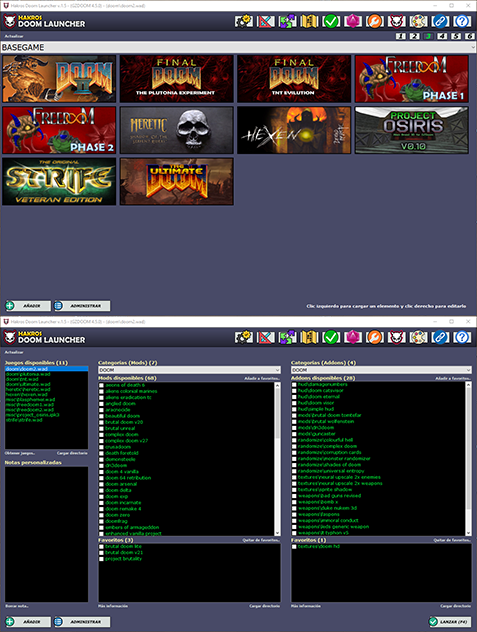The width and height of the screenshot is (477, 632).
Task: Click blue chain link icon in upper window
Action: (x=440, y=21)
